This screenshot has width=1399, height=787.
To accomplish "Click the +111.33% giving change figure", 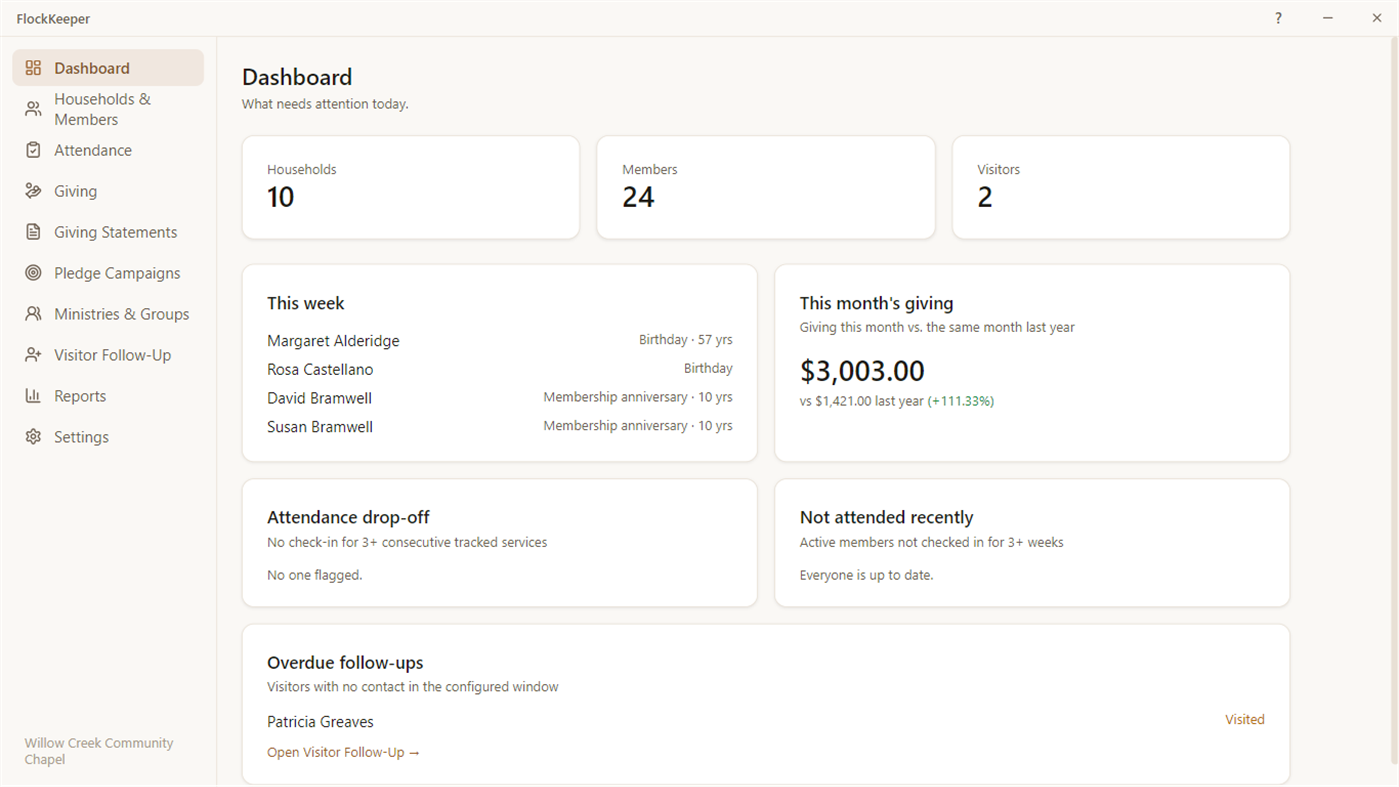I will (x=961, y=401).
